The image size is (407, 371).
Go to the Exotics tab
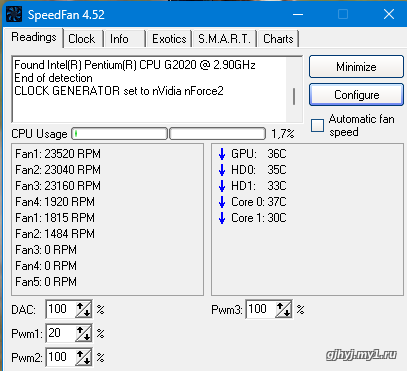pyautogui.click(x=169, y=39)
